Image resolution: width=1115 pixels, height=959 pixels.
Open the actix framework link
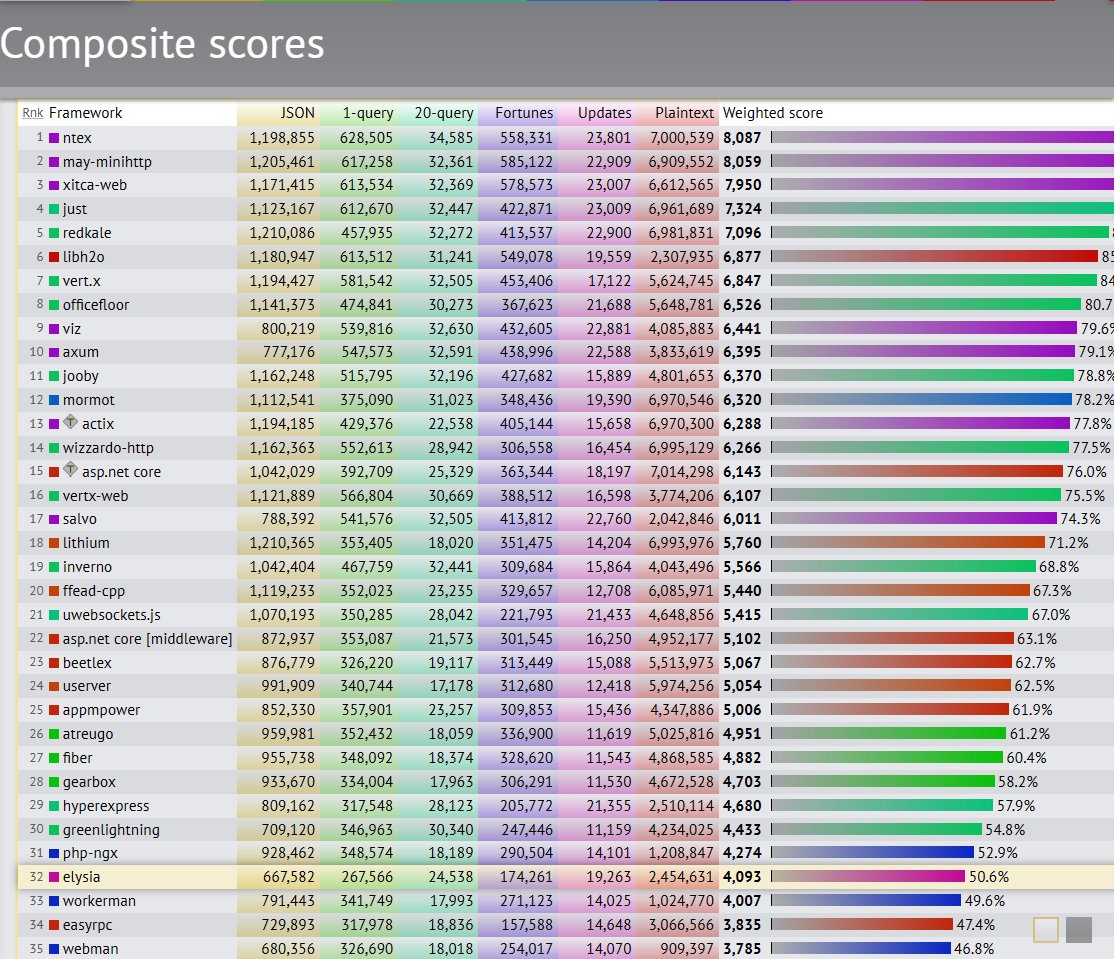pos(97,424)
